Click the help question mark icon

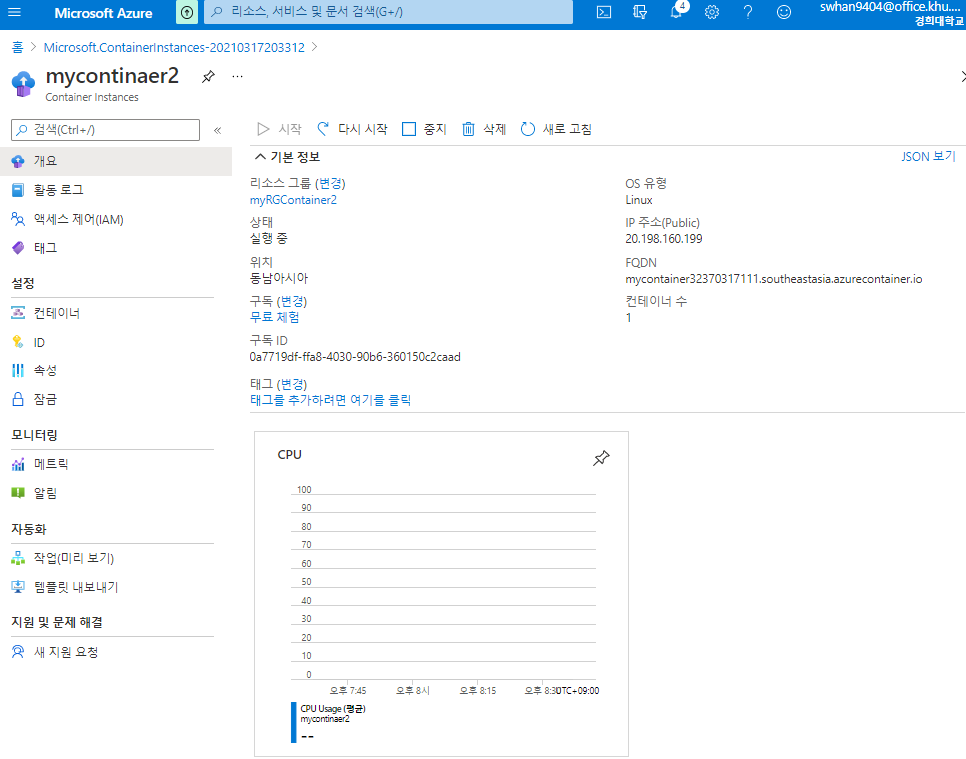click(x=747, y=12)
